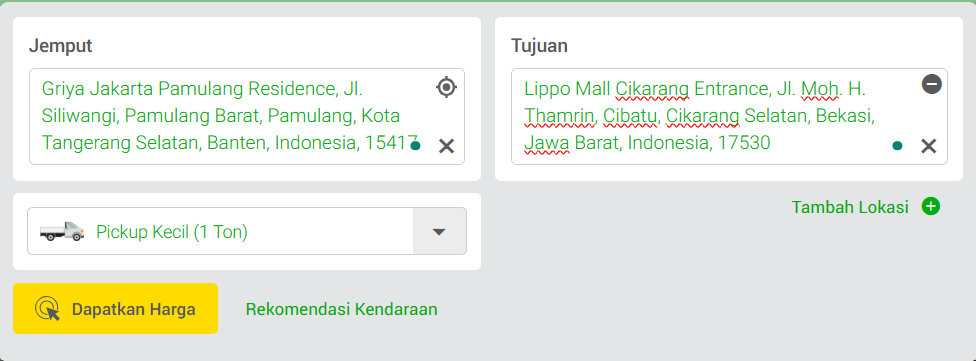Add a location with the green plus icon
976x361 pixels.
pos(931,207)
